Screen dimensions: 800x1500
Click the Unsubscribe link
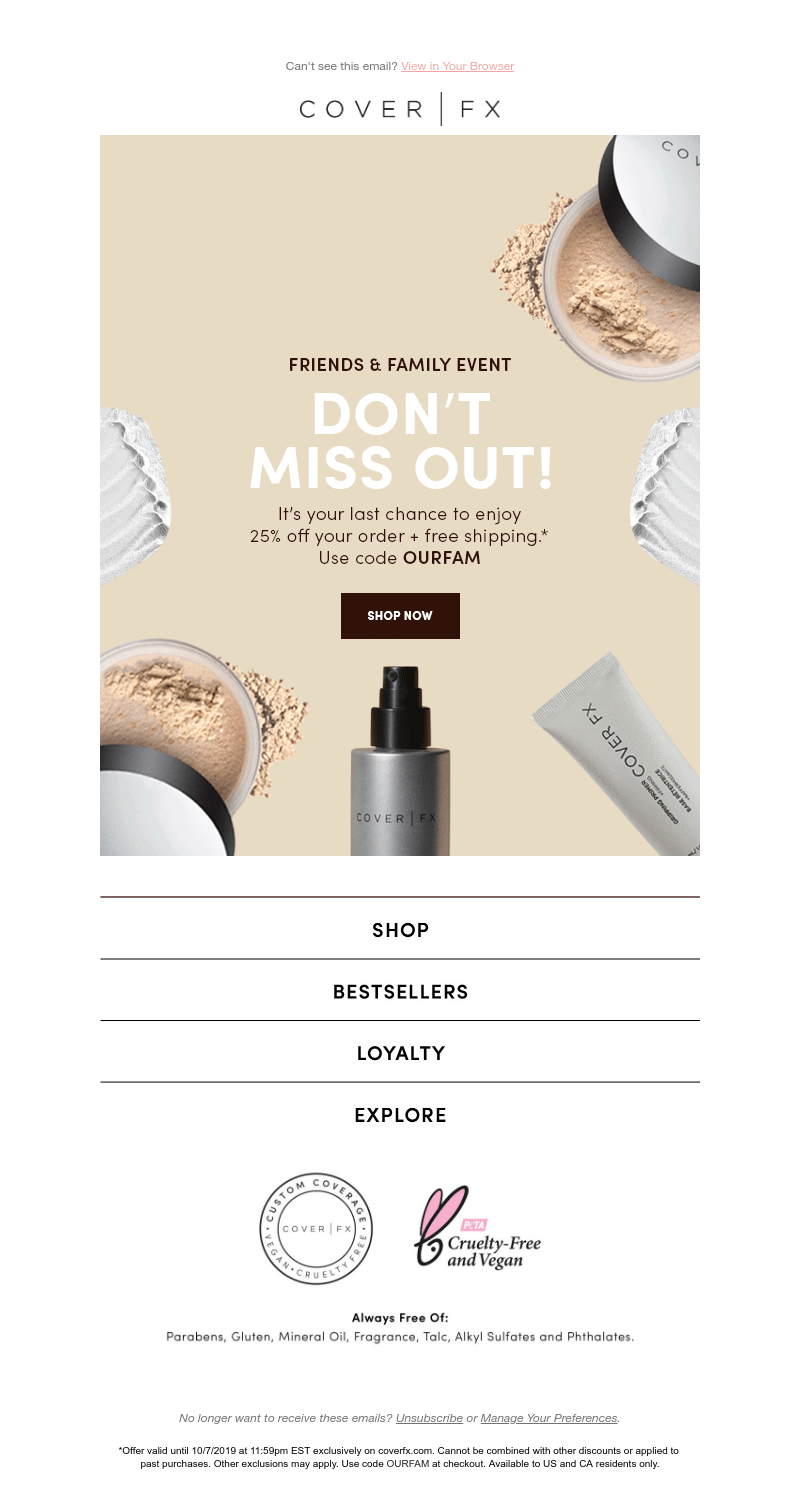[x=429, y=1418]
